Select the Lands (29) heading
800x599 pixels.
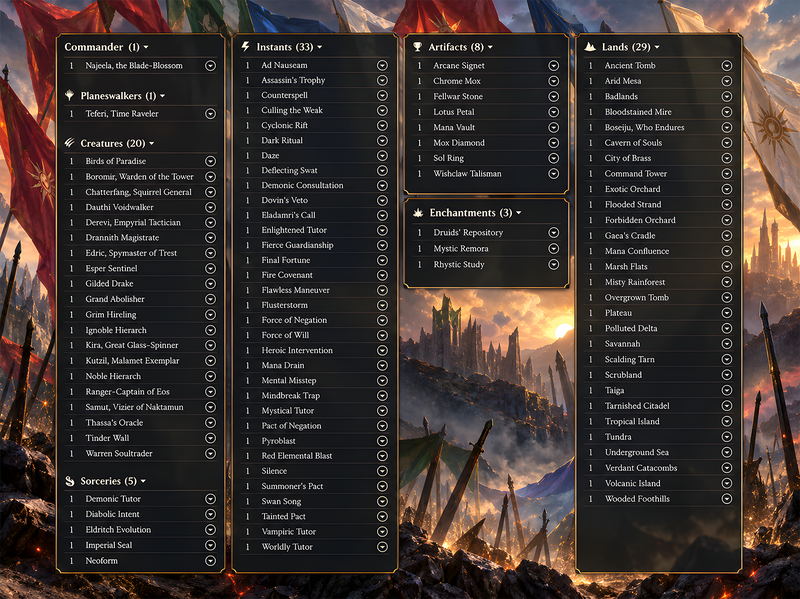click(x=626, y=47)
